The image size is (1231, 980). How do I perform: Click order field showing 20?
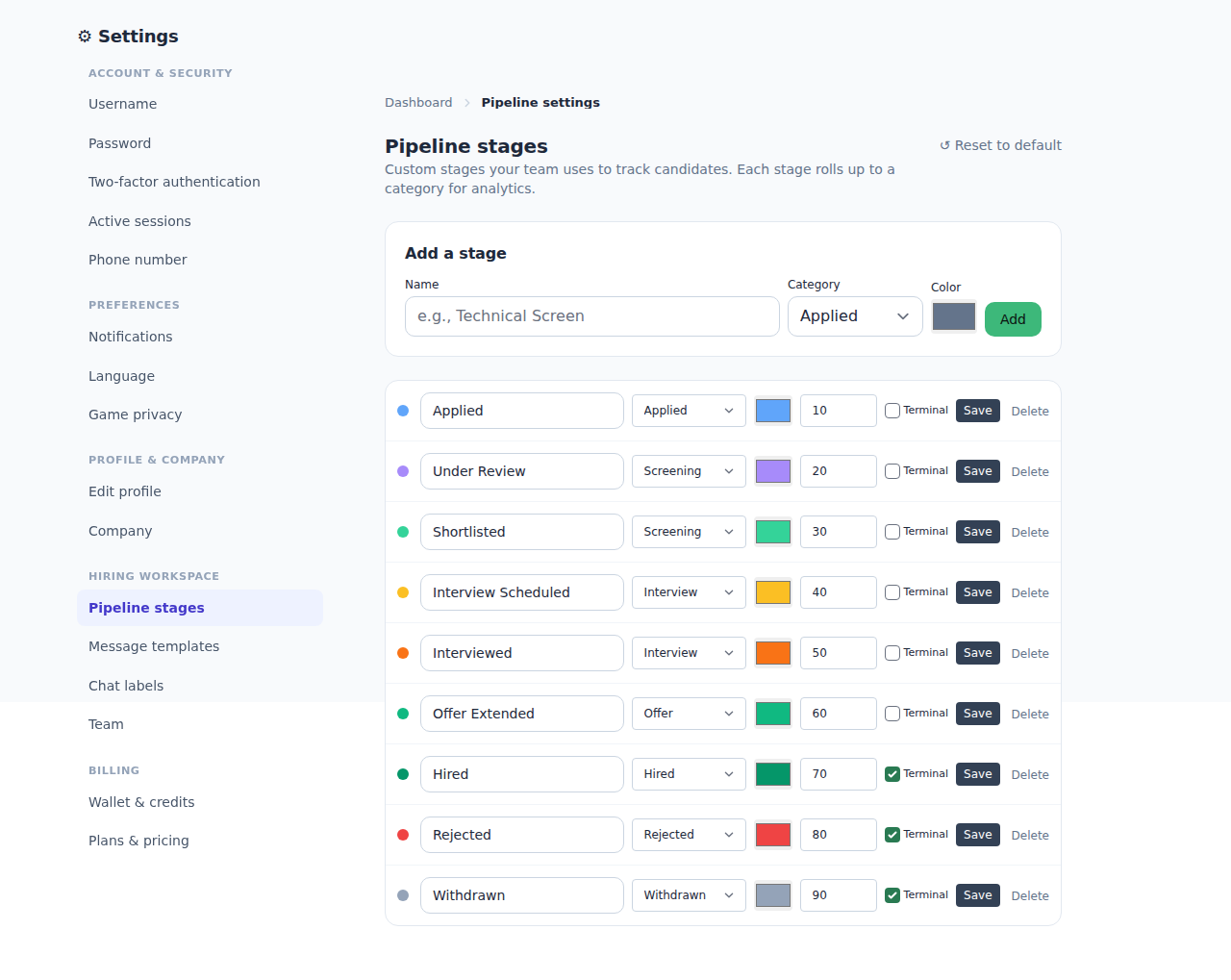(839, 471)
